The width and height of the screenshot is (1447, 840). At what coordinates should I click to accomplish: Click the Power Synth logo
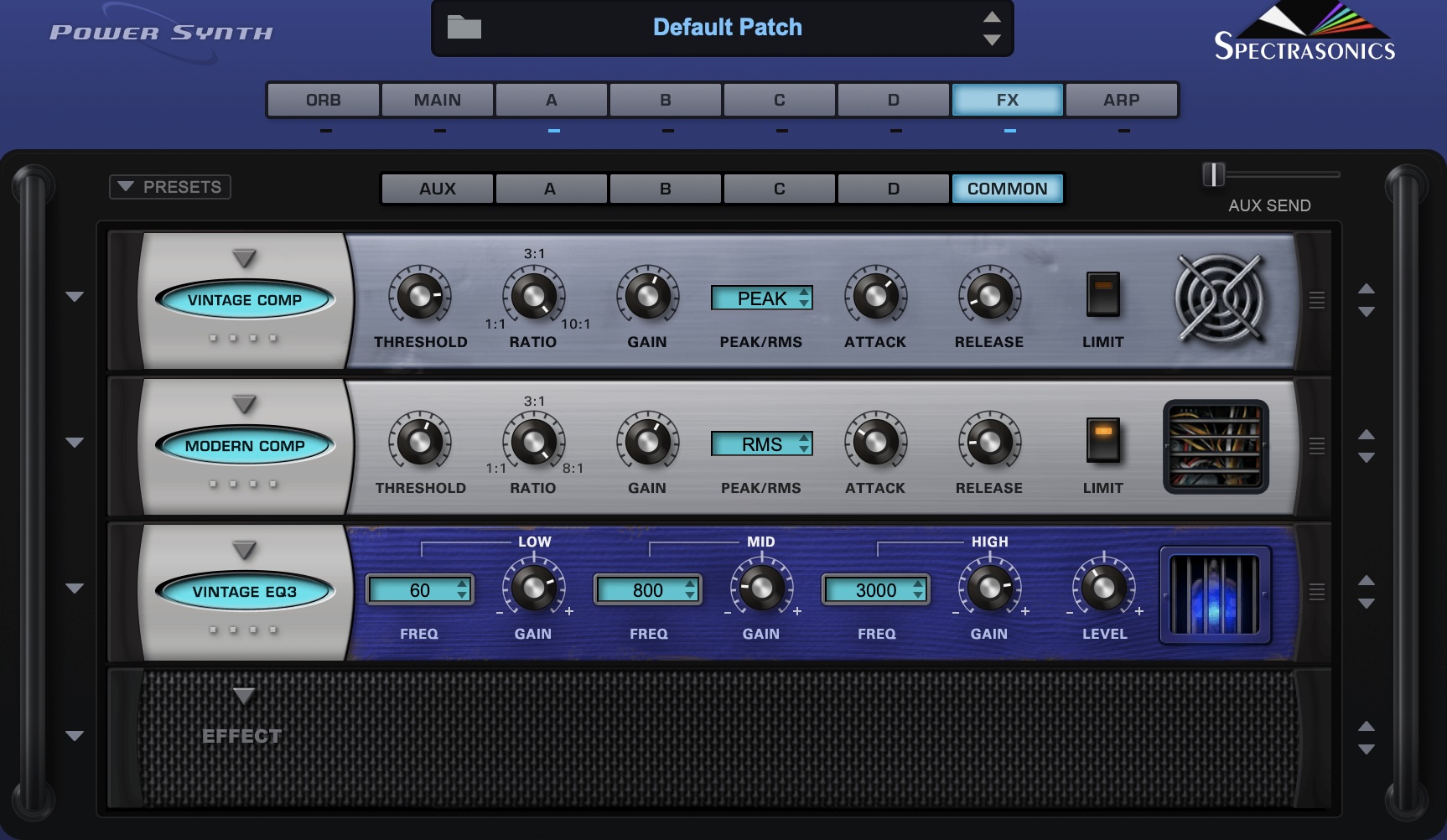161,33
